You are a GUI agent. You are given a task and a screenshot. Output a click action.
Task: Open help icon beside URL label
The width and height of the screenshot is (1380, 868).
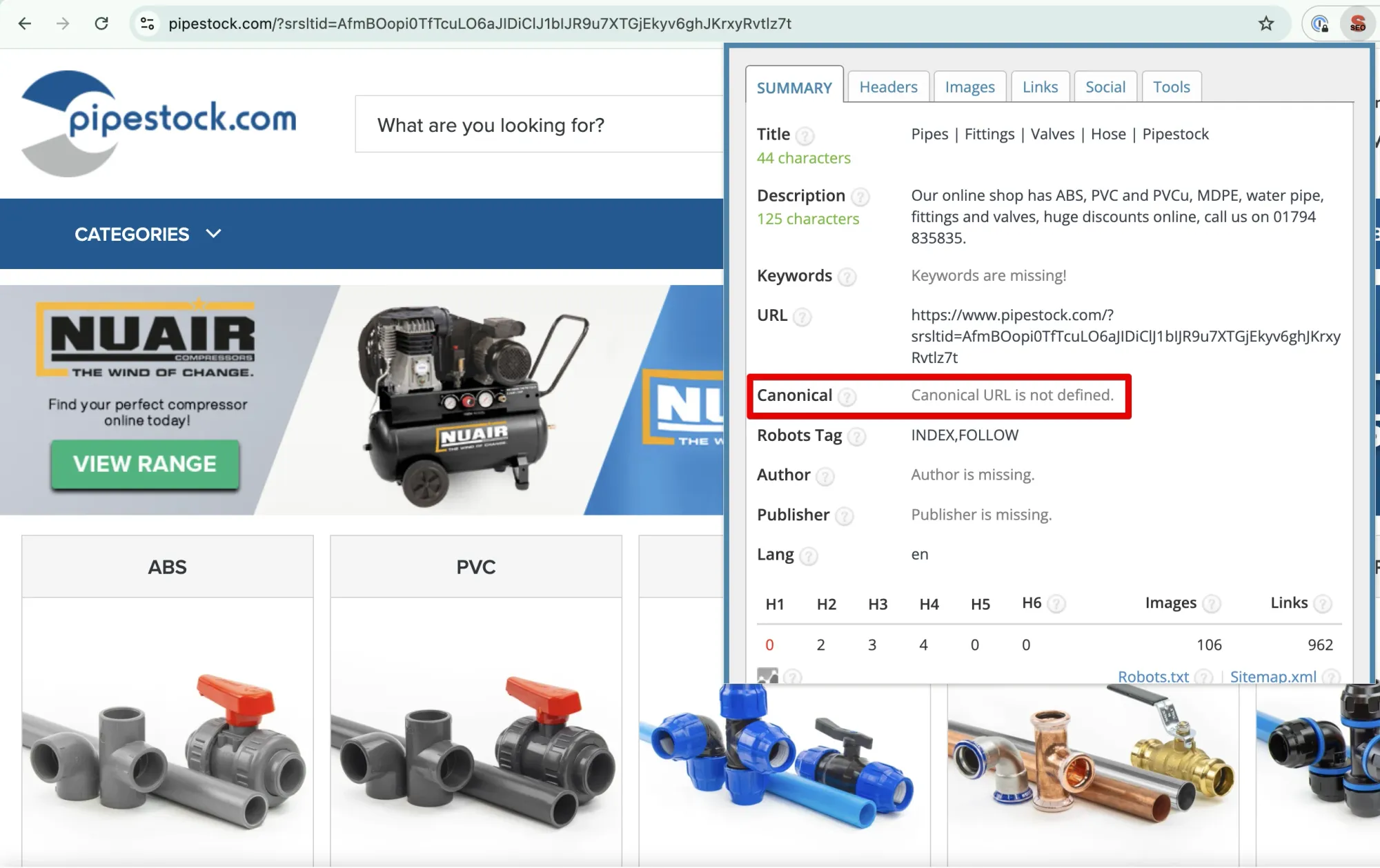(x=802, y=317)
